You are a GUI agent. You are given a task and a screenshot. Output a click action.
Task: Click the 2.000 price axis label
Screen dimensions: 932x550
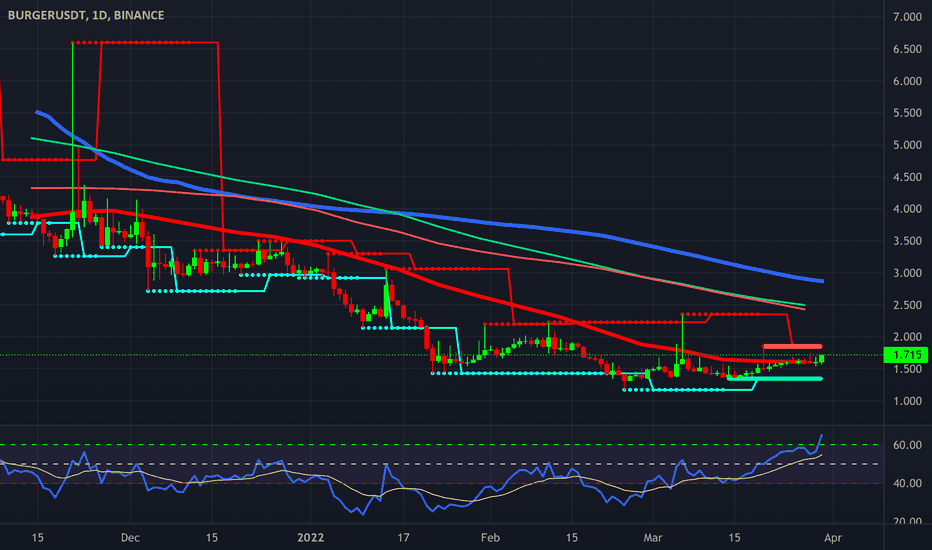tap(907, 337)
